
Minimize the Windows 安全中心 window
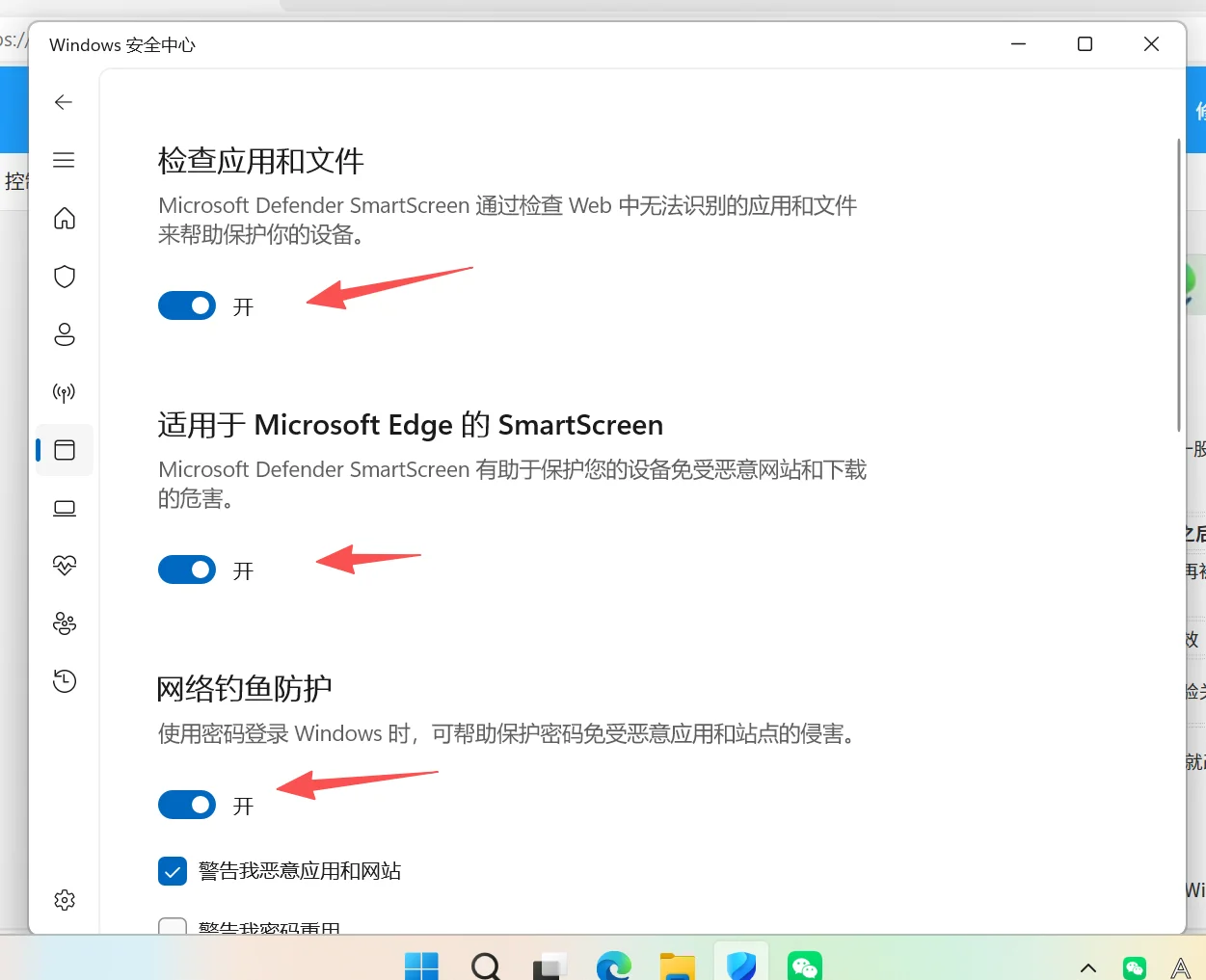[x=1018, y=44]
